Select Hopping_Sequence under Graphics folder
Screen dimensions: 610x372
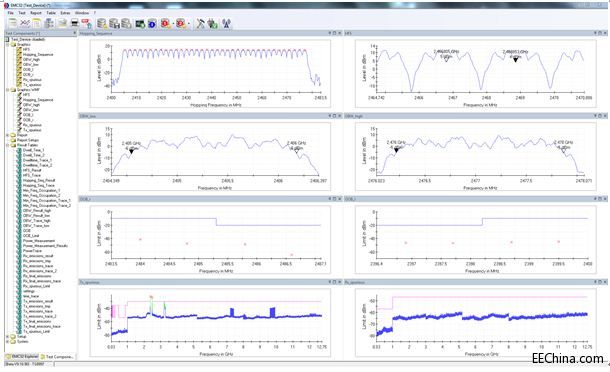click(x=38, y=54)
